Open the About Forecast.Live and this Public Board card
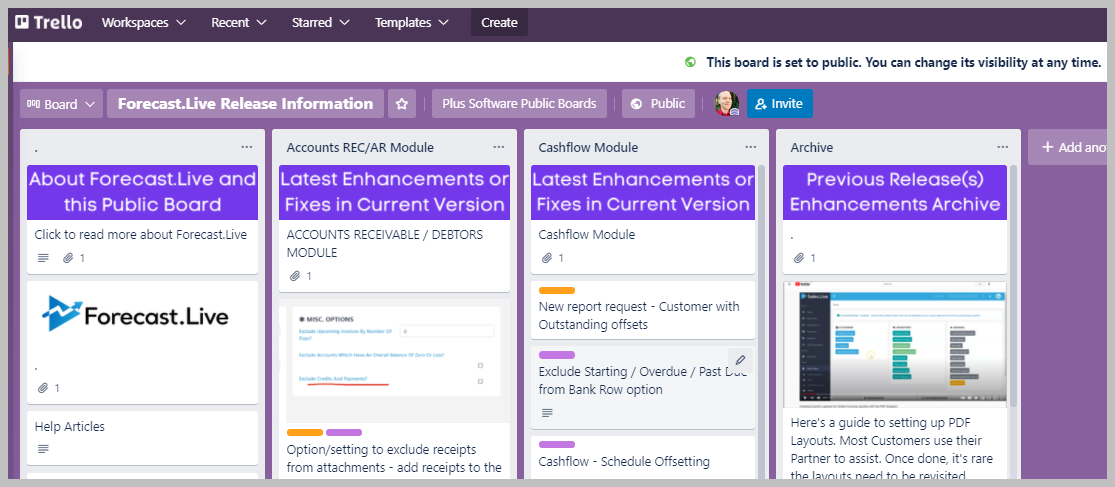The image size is (1115, 487). tap(142, 219)
